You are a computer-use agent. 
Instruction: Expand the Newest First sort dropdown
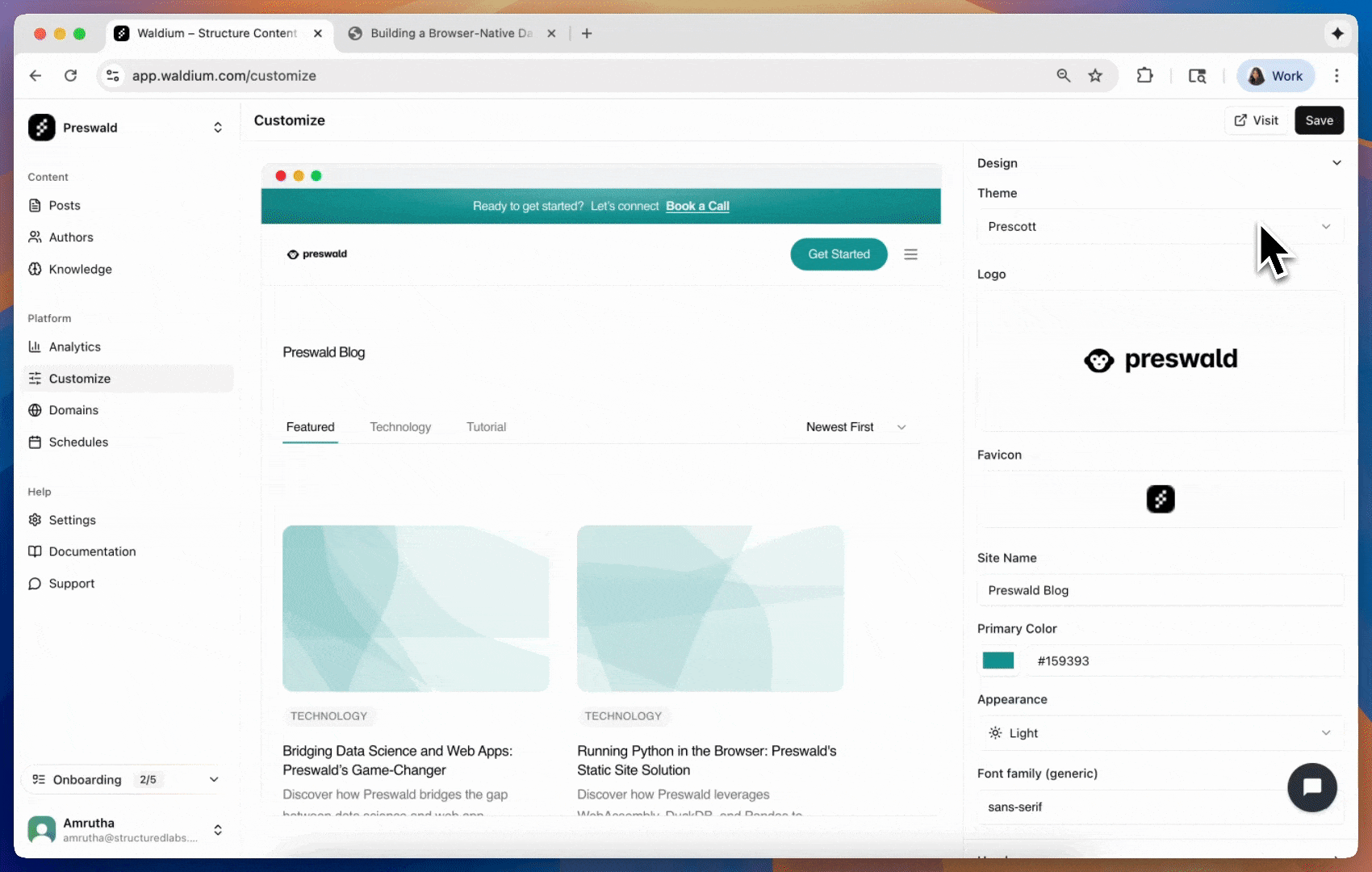[x=855, y=427]
